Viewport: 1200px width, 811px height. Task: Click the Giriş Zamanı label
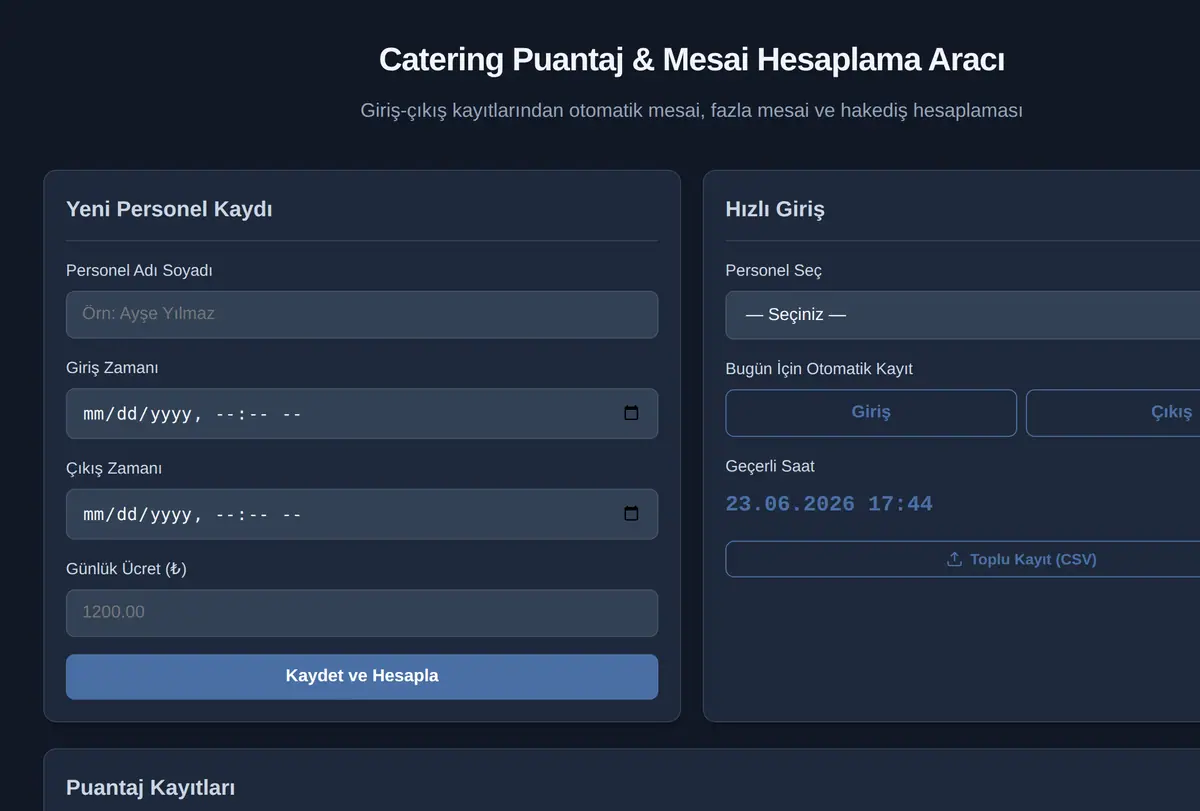(x=112, y=368)
